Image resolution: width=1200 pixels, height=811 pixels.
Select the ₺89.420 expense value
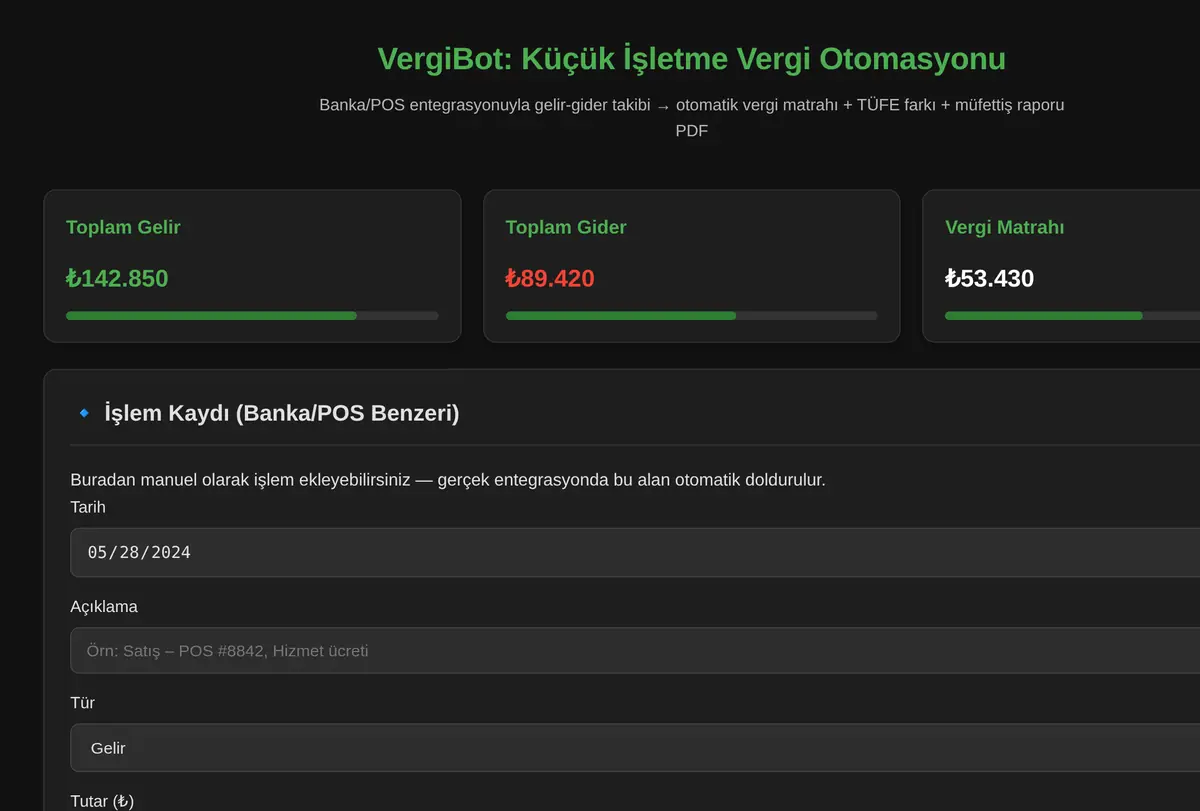coord(550,278)
